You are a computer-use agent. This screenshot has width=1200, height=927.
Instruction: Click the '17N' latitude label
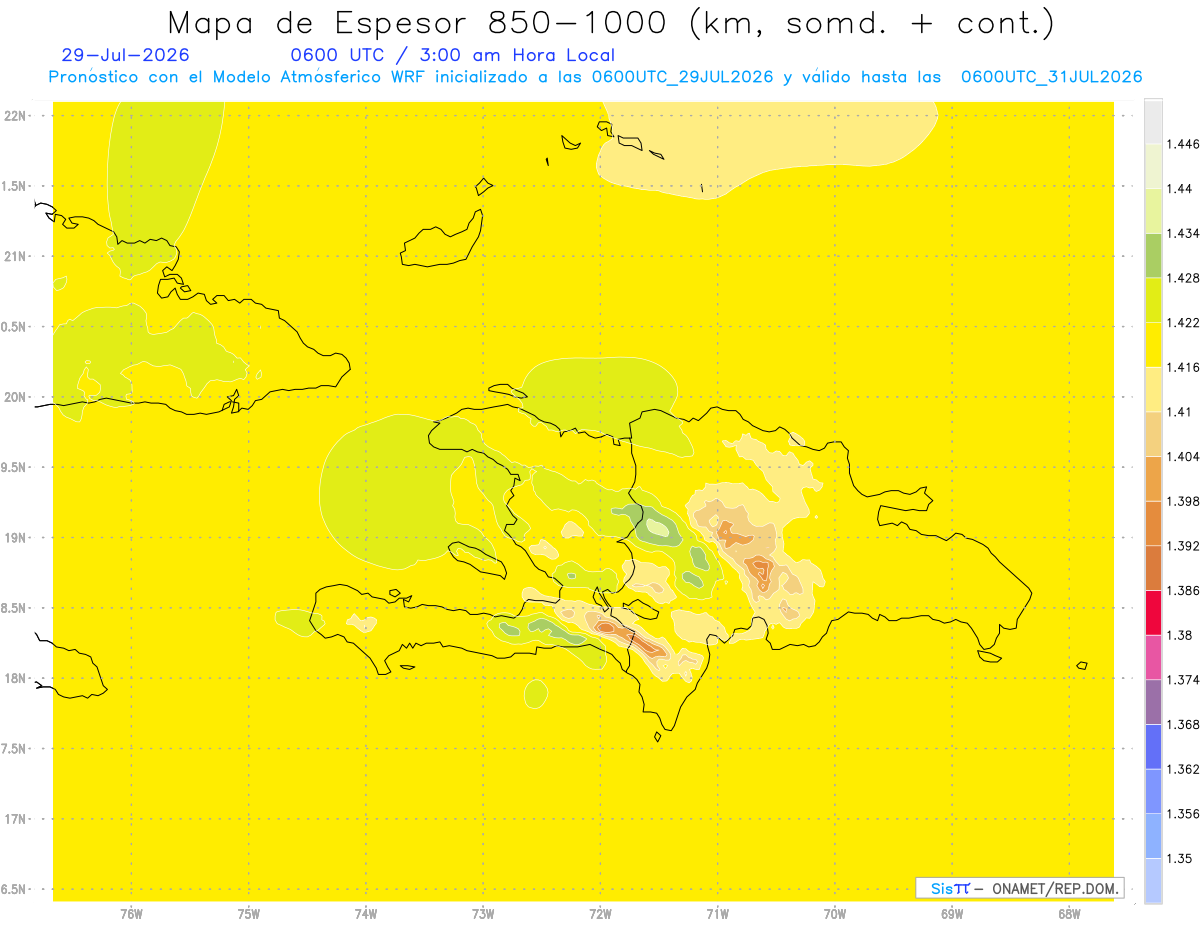pyautogui.click(x=16, y=819)
